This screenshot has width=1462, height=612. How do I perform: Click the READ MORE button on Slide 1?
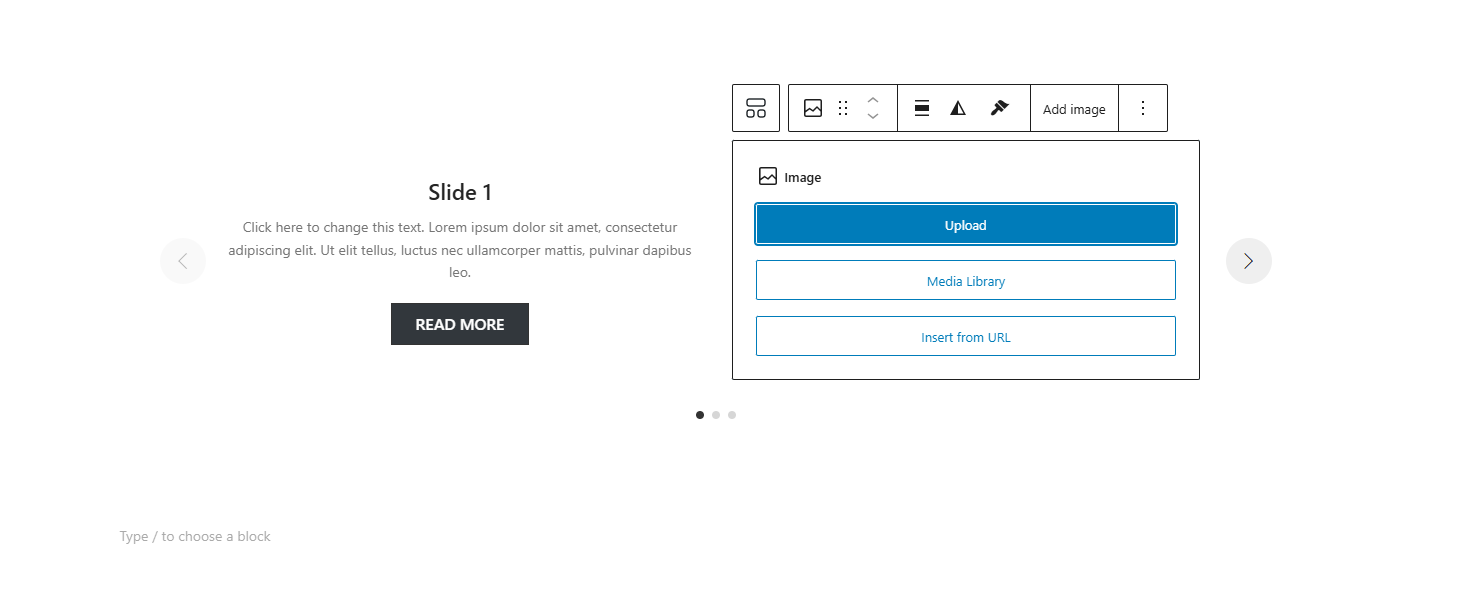[459, 323]
